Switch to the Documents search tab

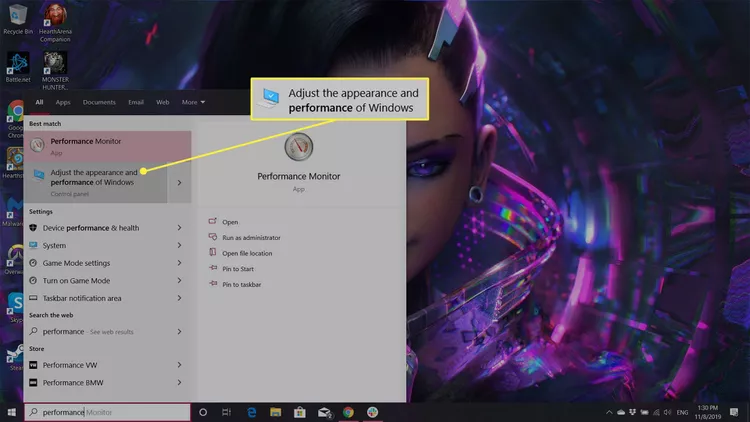coord(99,102)
